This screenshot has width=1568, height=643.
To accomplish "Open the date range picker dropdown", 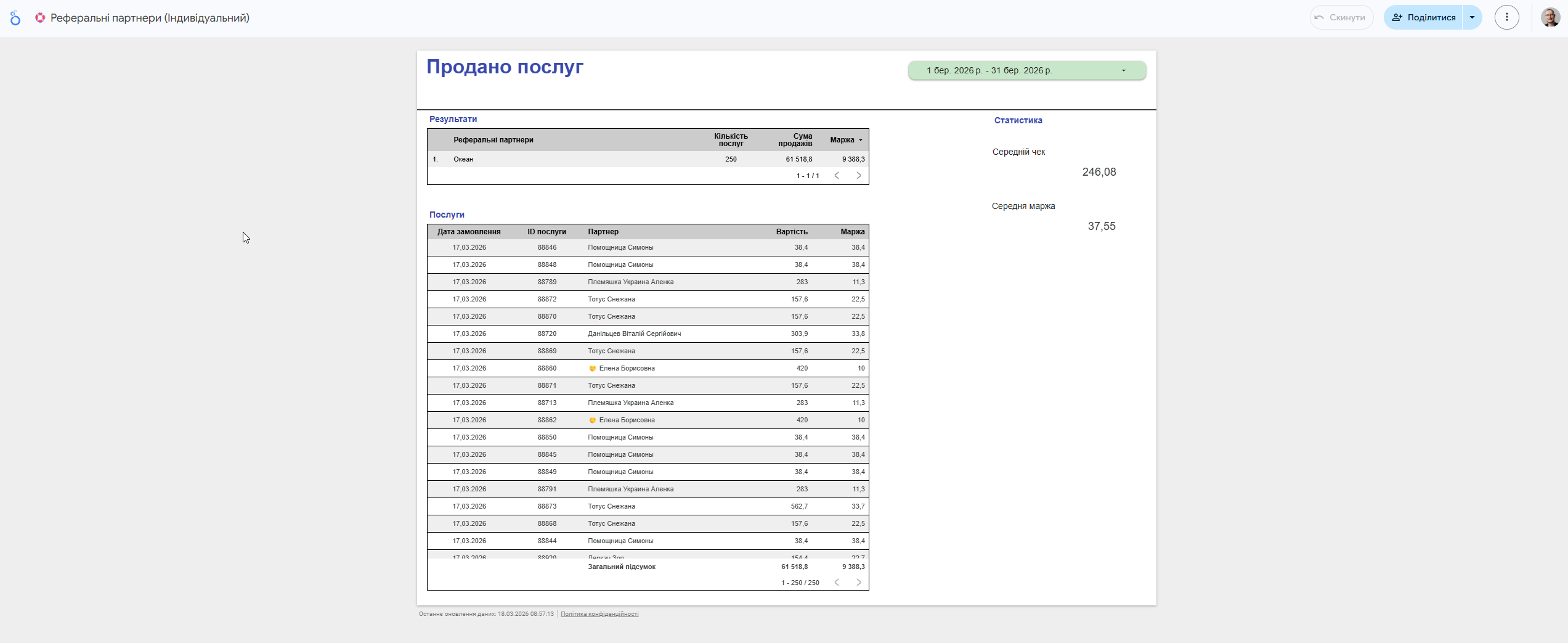I will point(1026,70).
